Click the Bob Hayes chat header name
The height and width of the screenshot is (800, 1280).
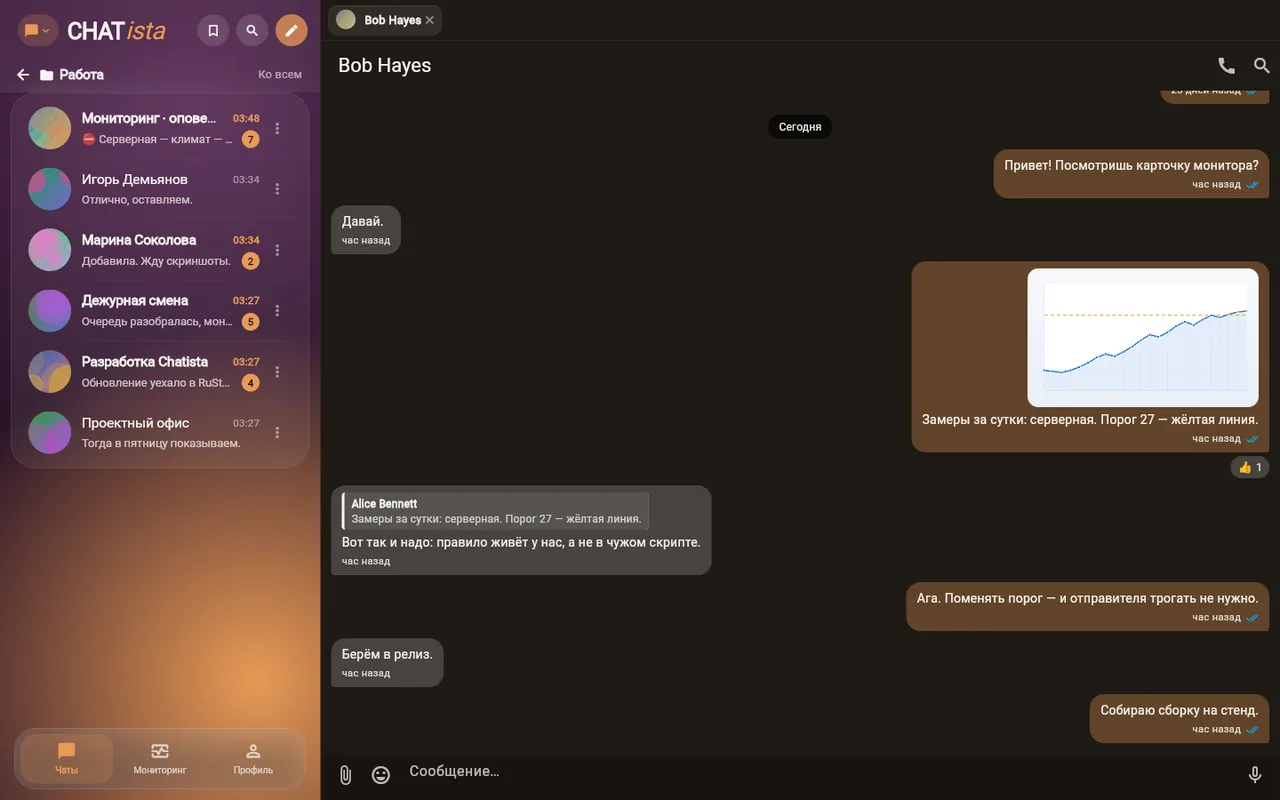[x=385, y=66]
